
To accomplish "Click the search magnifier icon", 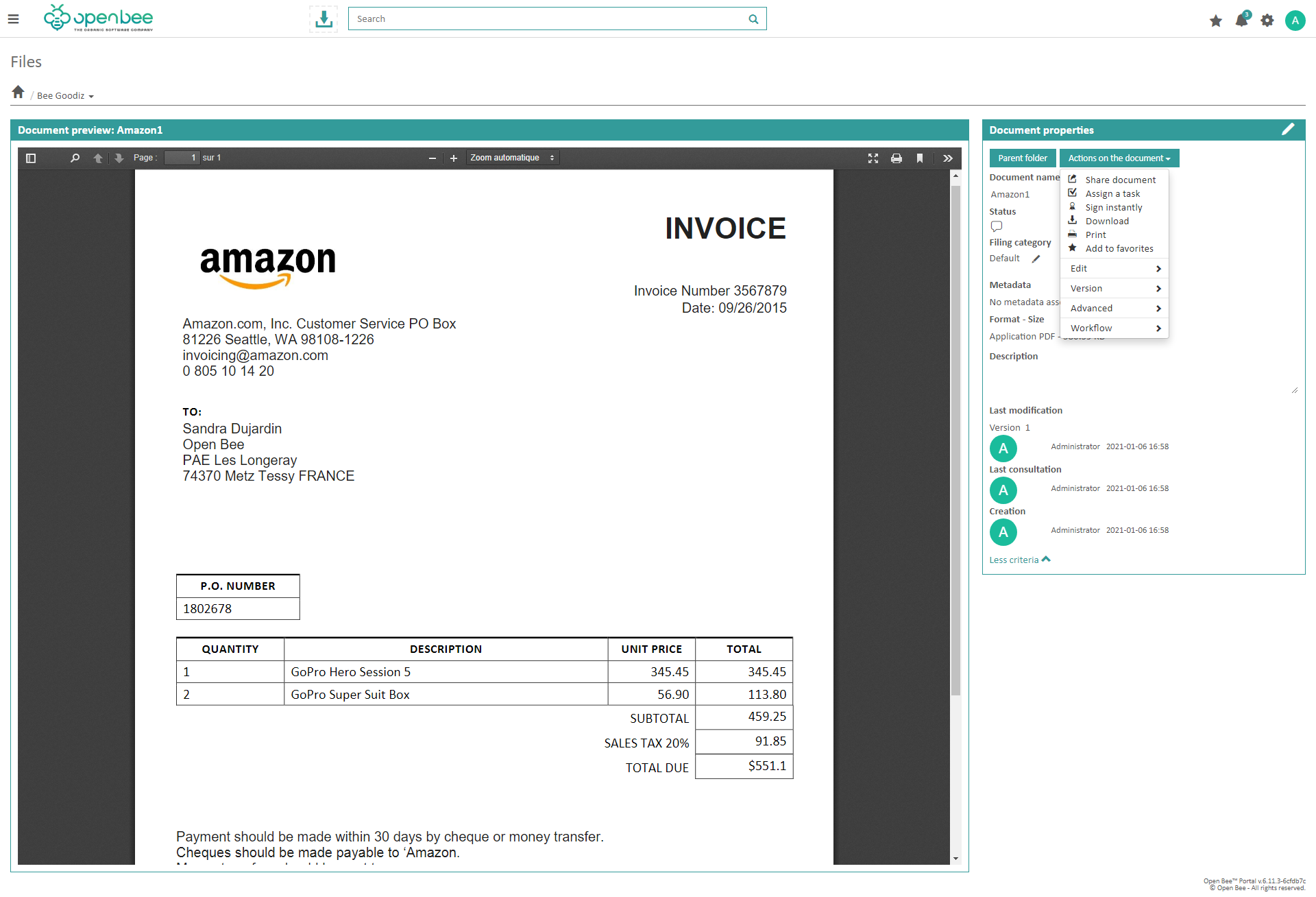I will click(x=753, y=19).
